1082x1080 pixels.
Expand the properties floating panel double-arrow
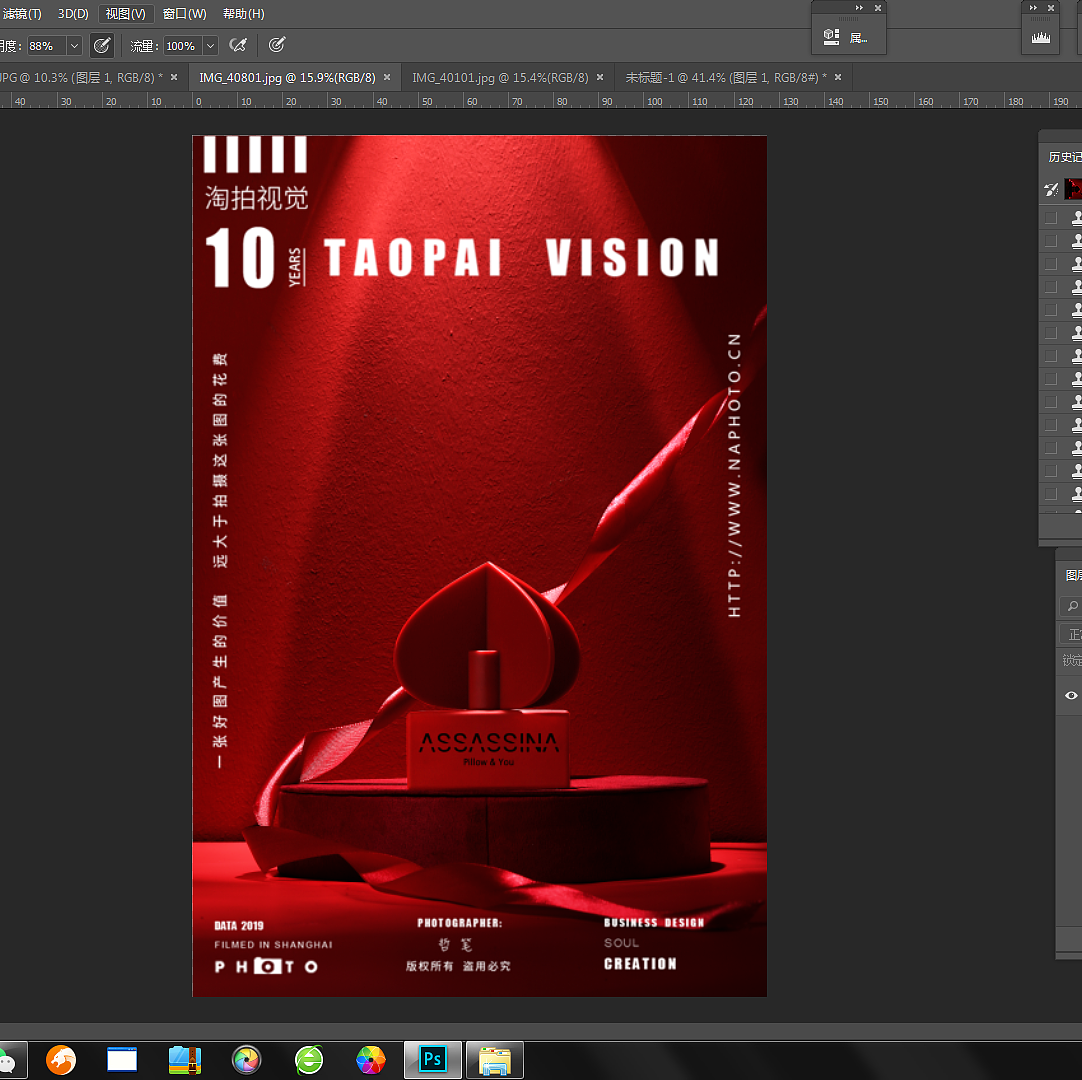(x=859, y=8)
